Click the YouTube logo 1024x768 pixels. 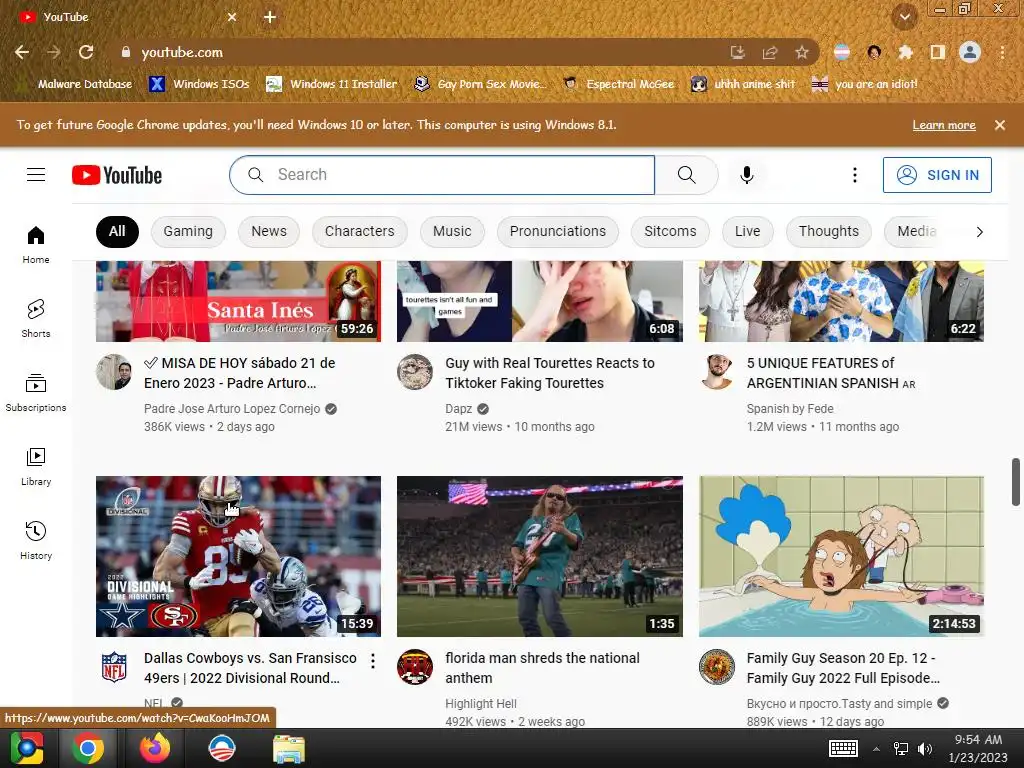(x=117, y=175)
